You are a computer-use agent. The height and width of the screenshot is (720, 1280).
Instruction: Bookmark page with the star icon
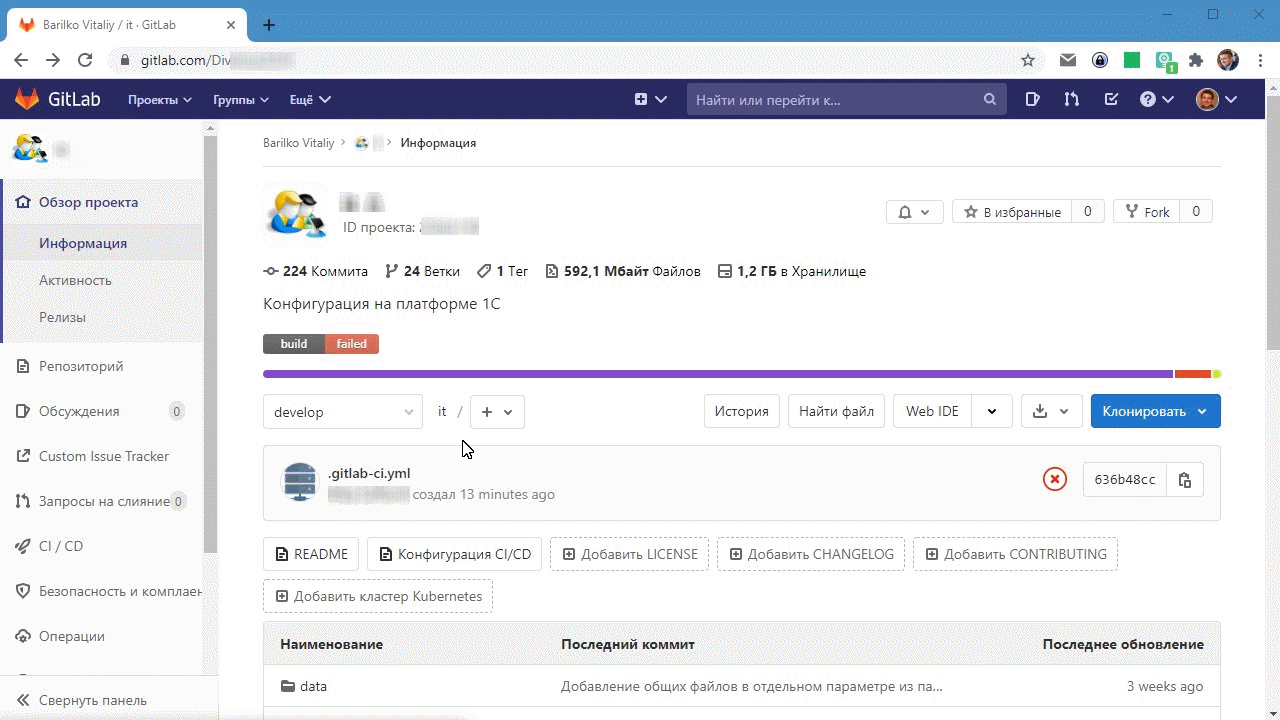click(1028, 60)
